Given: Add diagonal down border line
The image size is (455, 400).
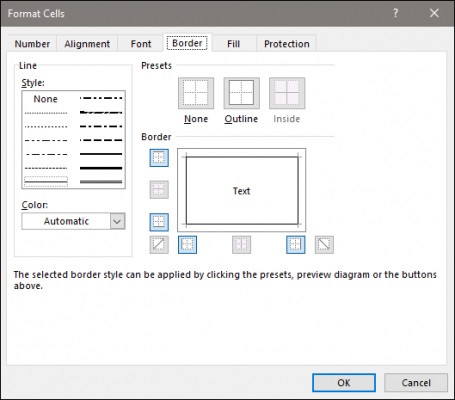Looking at the screenshot, I should pyautogui.click(x=324, y=245).
